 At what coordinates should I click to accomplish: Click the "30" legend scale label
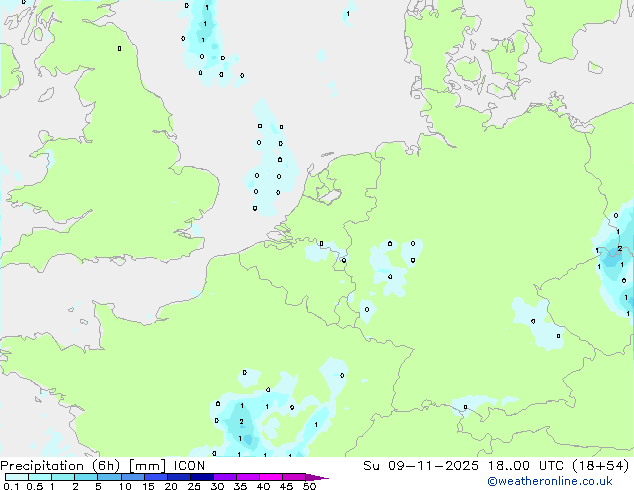[x=217, y=486]
